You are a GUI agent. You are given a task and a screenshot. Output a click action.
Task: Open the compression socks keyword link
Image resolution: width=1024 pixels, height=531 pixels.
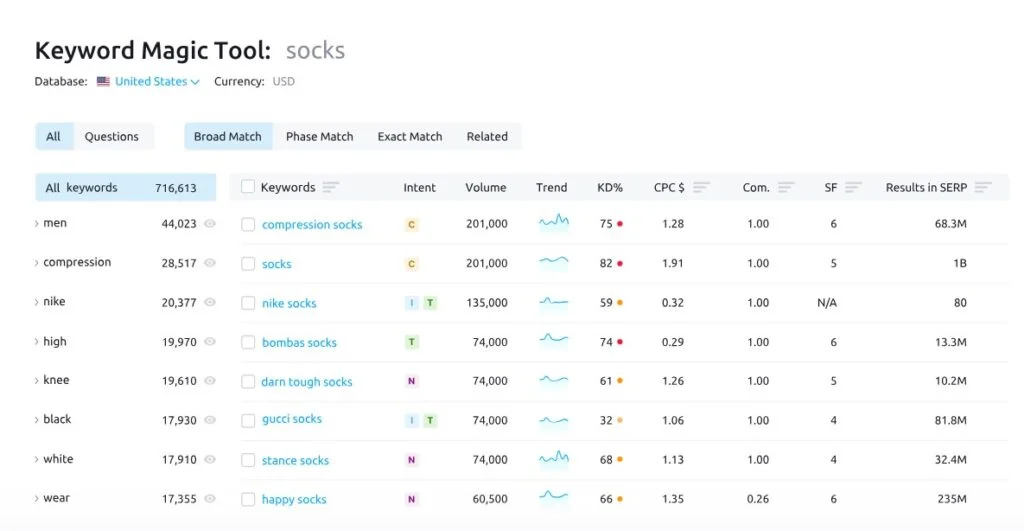[x=312, y=225]
